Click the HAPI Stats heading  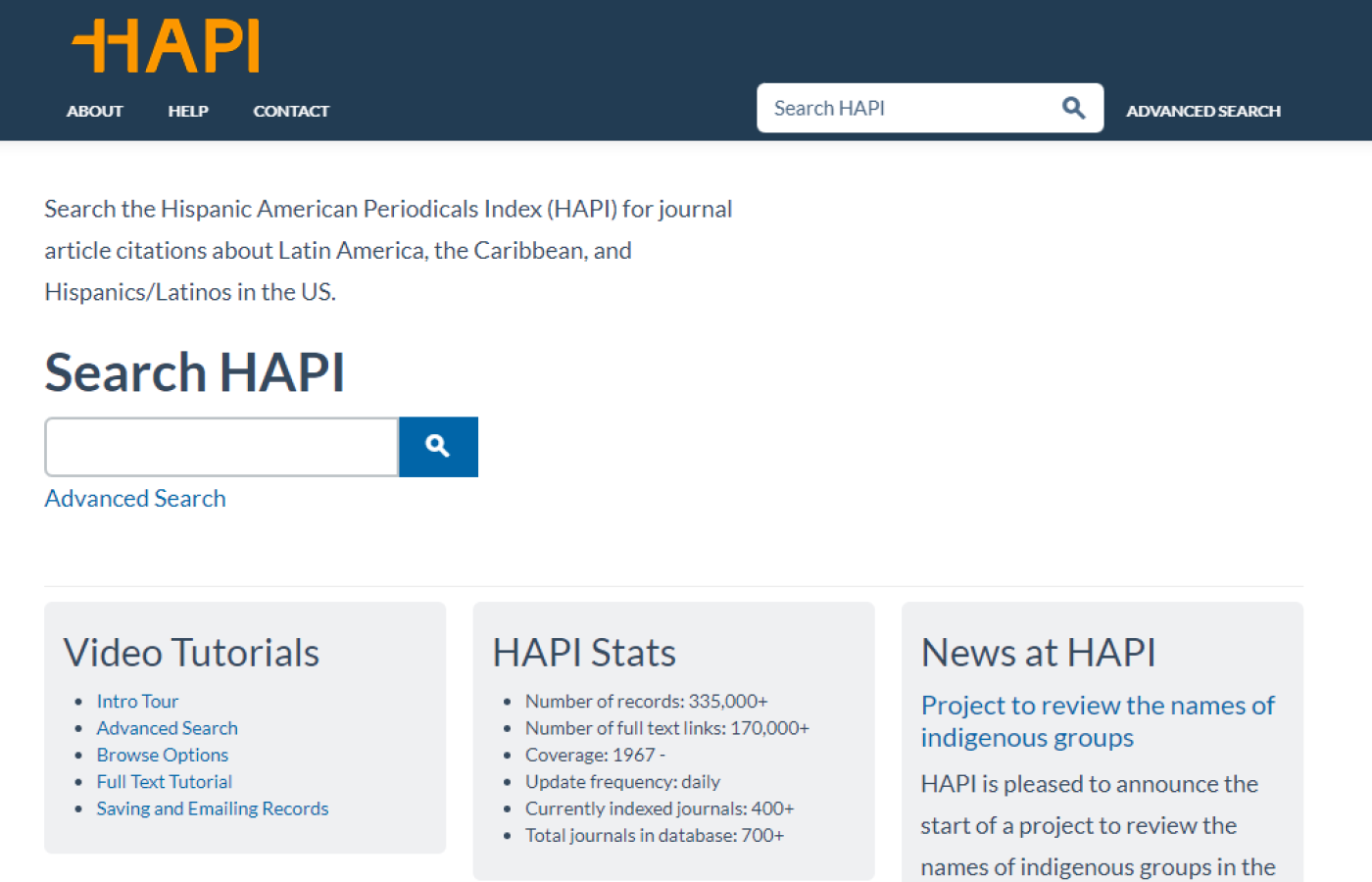[584, 653]
